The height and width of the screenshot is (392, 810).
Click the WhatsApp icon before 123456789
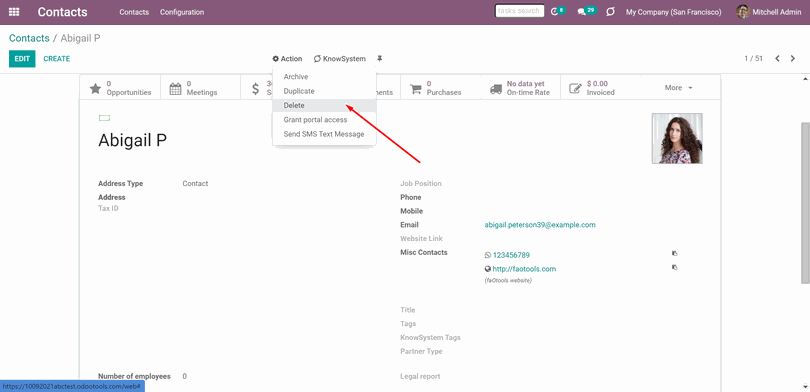488,255
